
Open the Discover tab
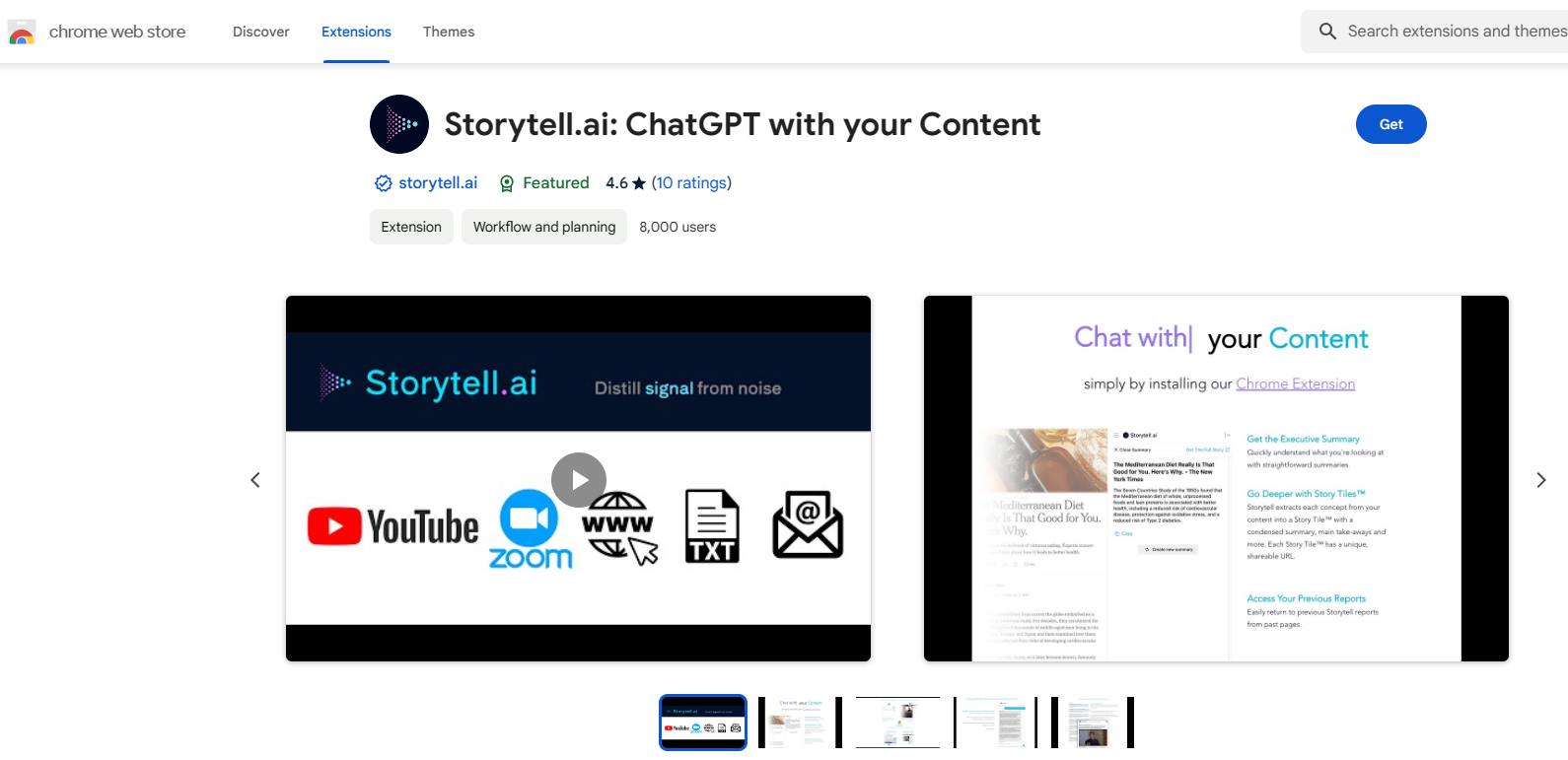(x=261, y=32)
